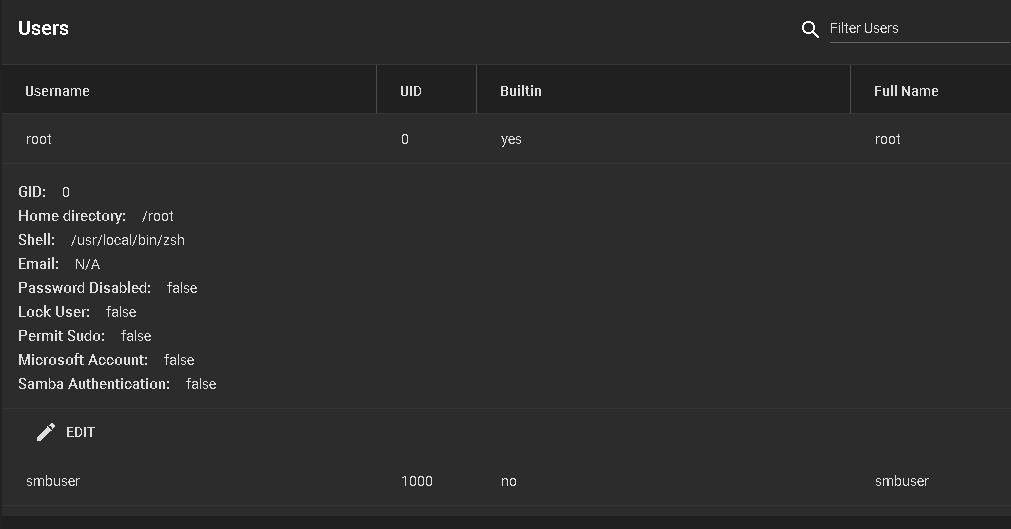This screenshot has height=529, width=1011.
Task: Focus the Filter Users field
Action: (919, 28)
